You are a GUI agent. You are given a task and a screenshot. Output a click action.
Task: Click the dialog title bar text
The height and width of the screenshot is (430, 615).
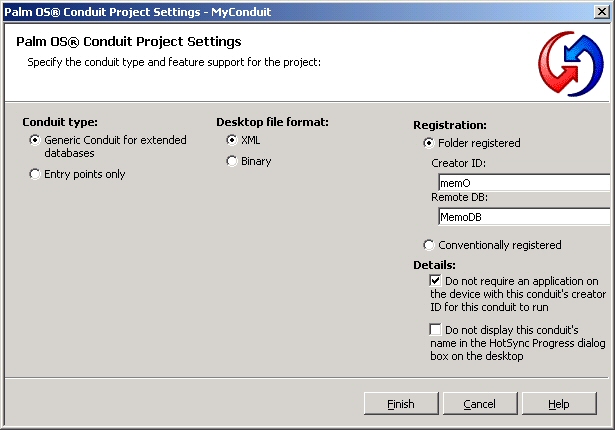(138, 12)
